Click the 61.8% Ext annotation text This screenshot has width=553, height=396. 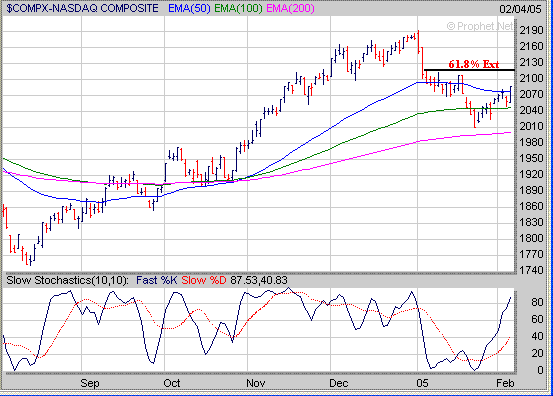click(x=474, y=64)
